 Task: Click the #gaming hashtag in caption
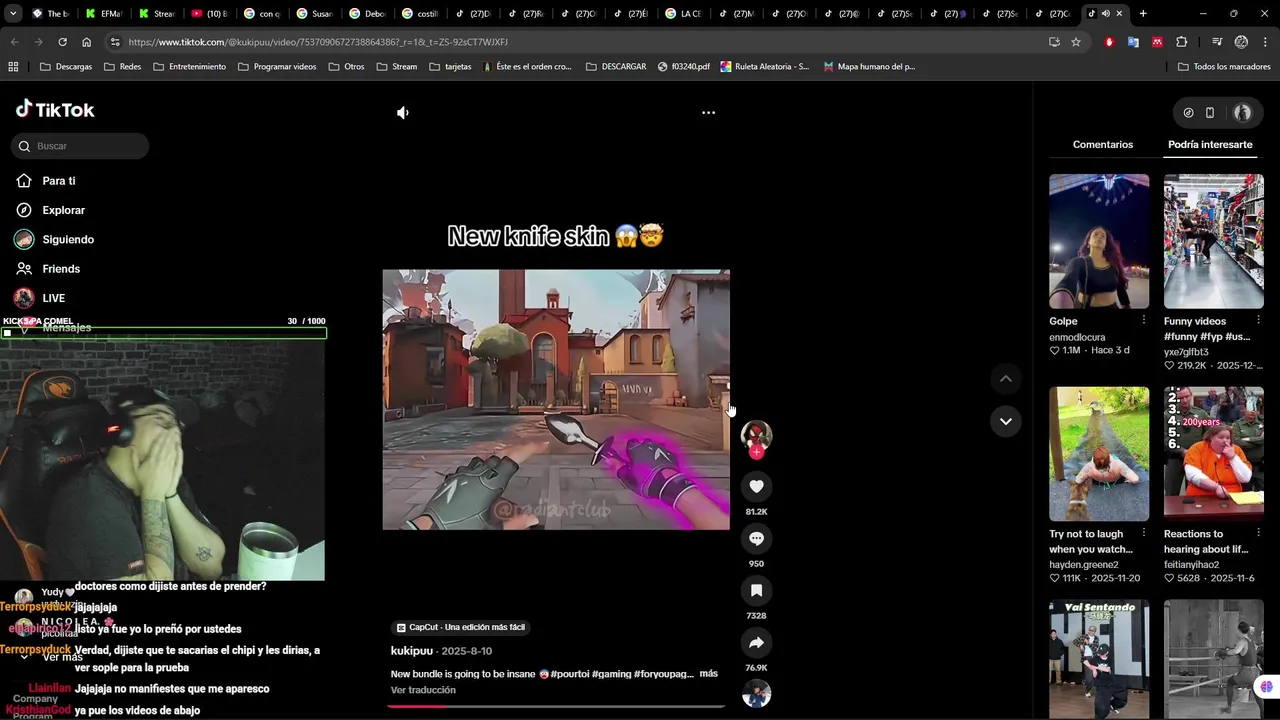pyautogui.click(x=614, y=674)
